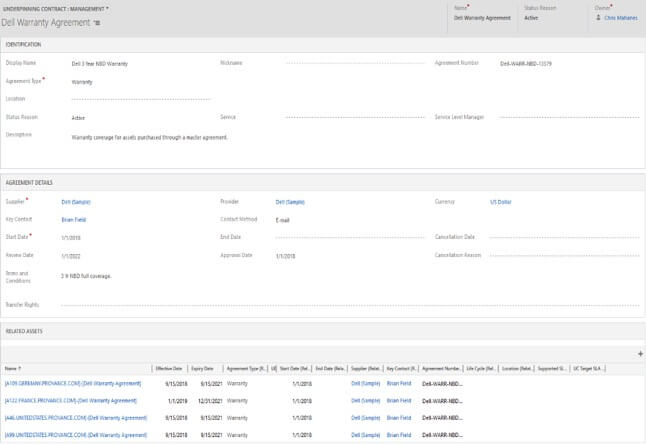Sort grid by Start Date (Rel.) column header
646x444 pixels.
(x=295, y=369)
